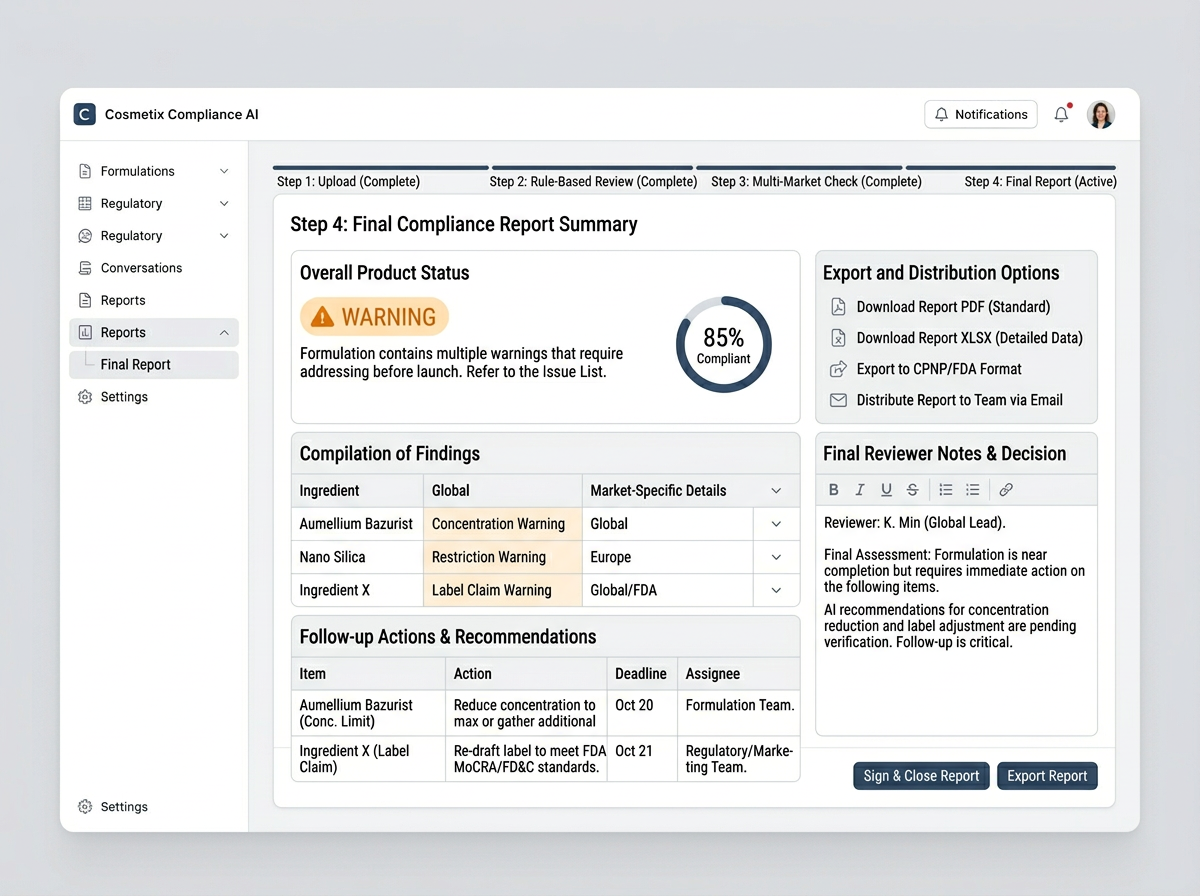Click the 85% Compliant progress ring
Image resolution: width=1200 pixels, height=896 pixels.
[722, 344]
